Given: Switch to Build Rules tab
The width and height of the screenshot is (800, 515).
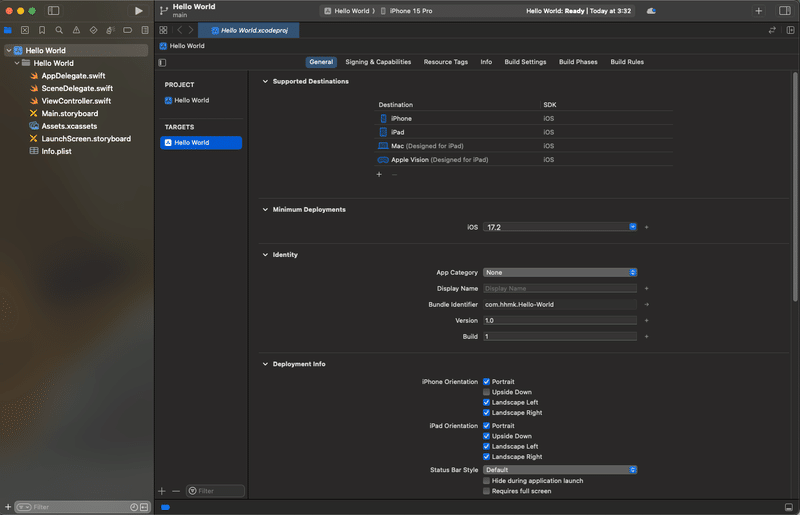Looking at the screenshot, I should [627, 62].
